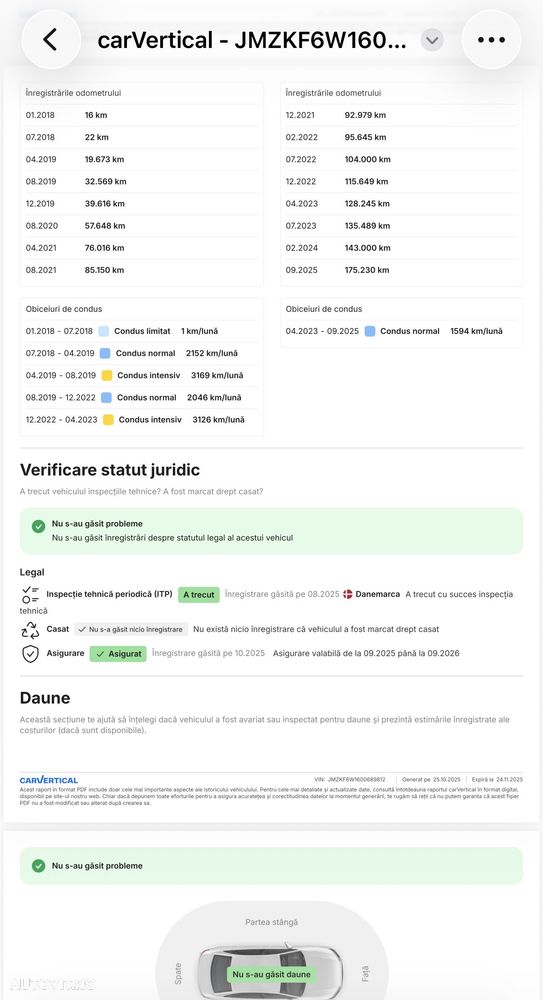Viewport: 543px width, 1000px height.
Task: Click the ITP checklist inspection icon
Action: [30, 594]
